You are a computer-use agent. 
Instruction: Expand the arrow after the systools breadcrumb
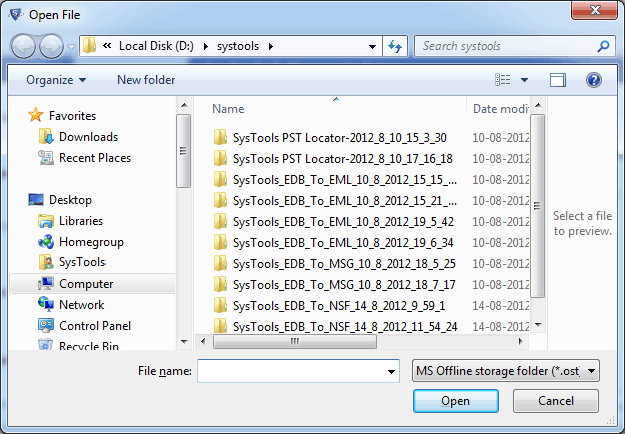(271, 46)
